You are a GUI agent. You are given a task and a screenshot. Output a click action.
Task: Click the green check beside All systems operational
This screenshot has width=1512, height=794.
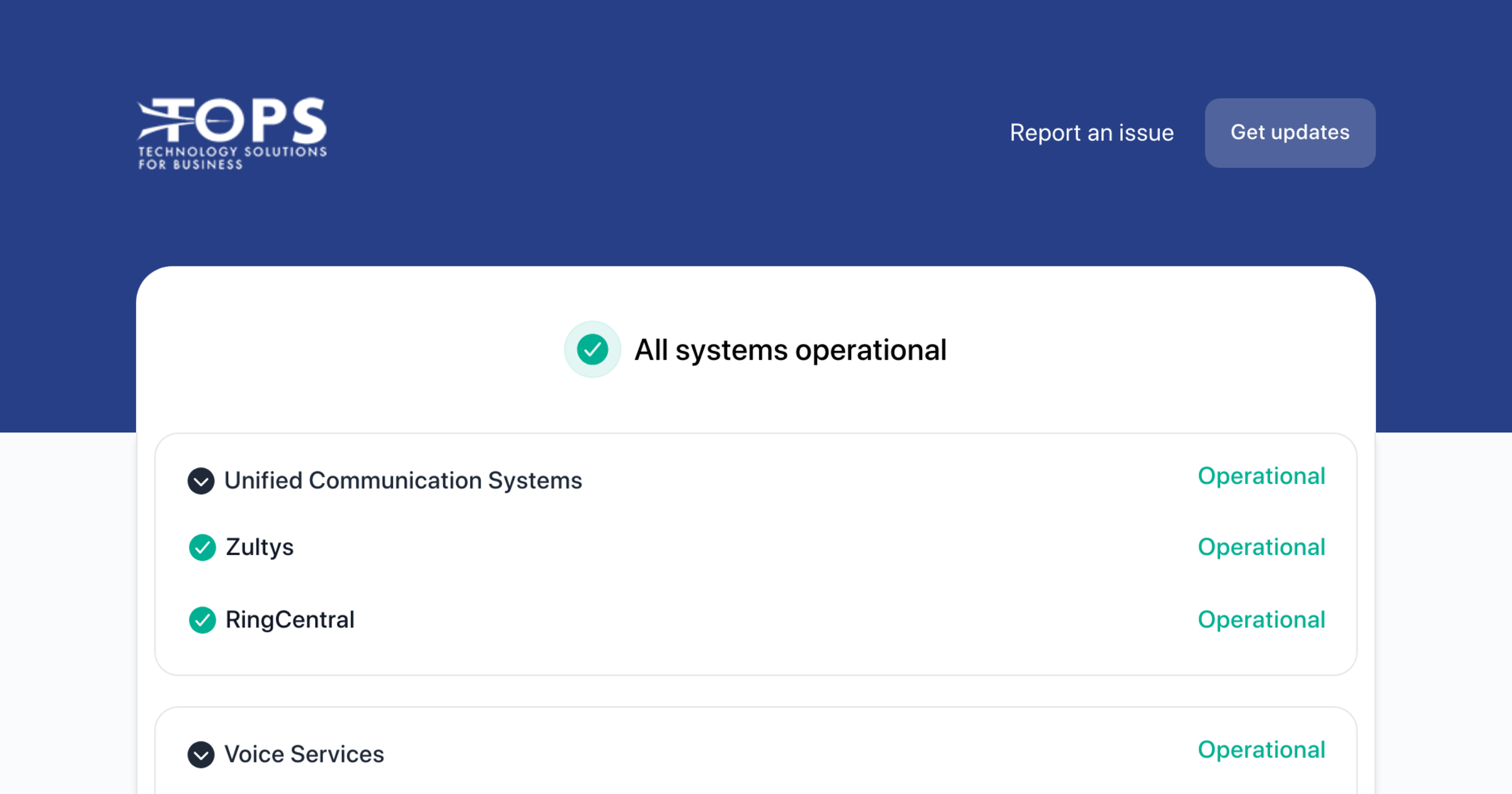592,349
